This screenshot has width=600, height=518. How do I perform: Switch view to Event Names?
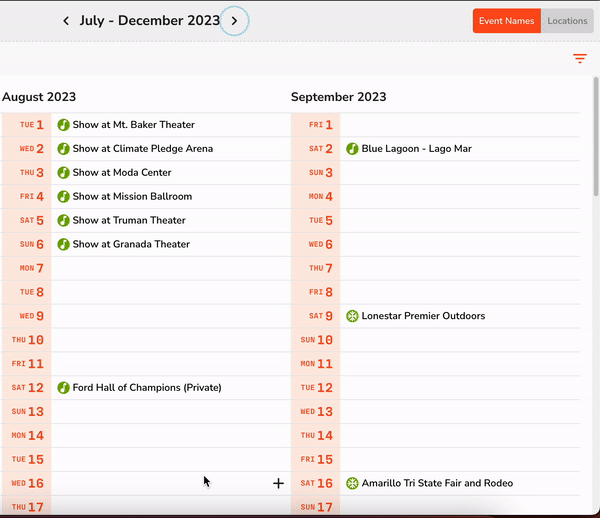(506, 21)
